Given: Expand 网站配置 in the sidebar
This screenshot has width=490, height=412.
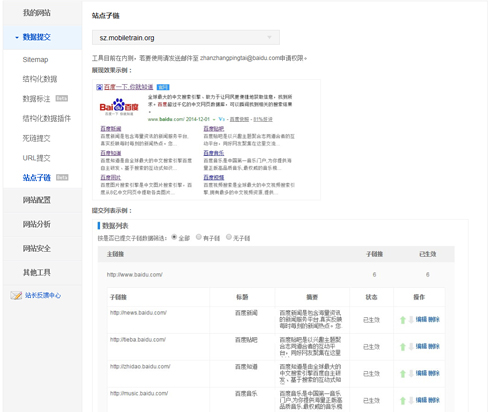Looking at the screenshot, I should [37, 200].
